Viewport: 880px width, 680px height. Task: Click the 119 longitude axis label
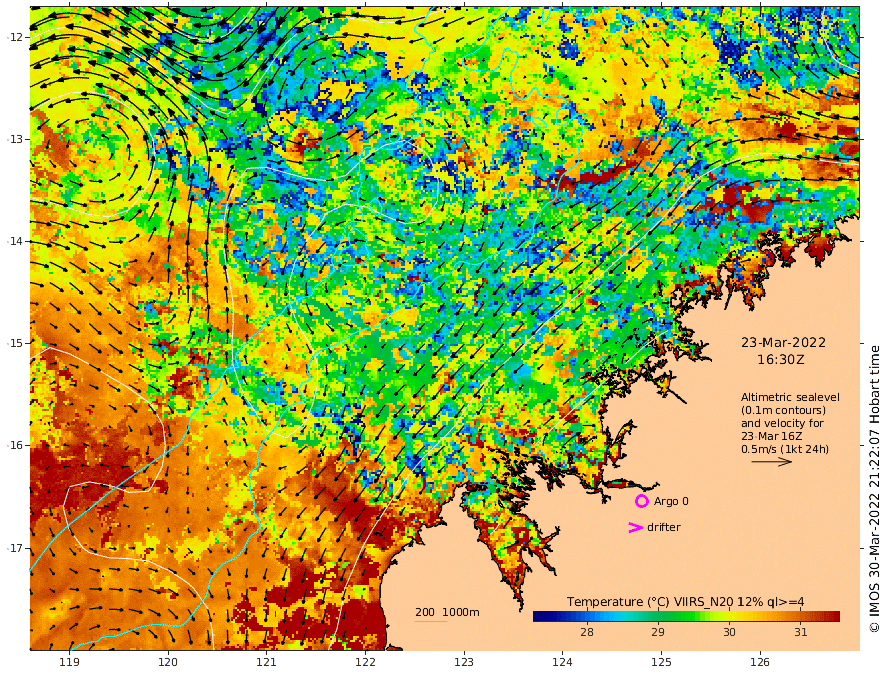(x=70, y=662)
